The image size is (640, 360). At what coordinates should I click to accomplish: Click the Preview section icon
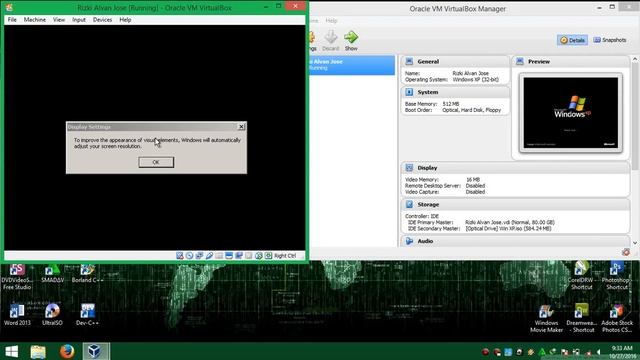click(520, 61)
